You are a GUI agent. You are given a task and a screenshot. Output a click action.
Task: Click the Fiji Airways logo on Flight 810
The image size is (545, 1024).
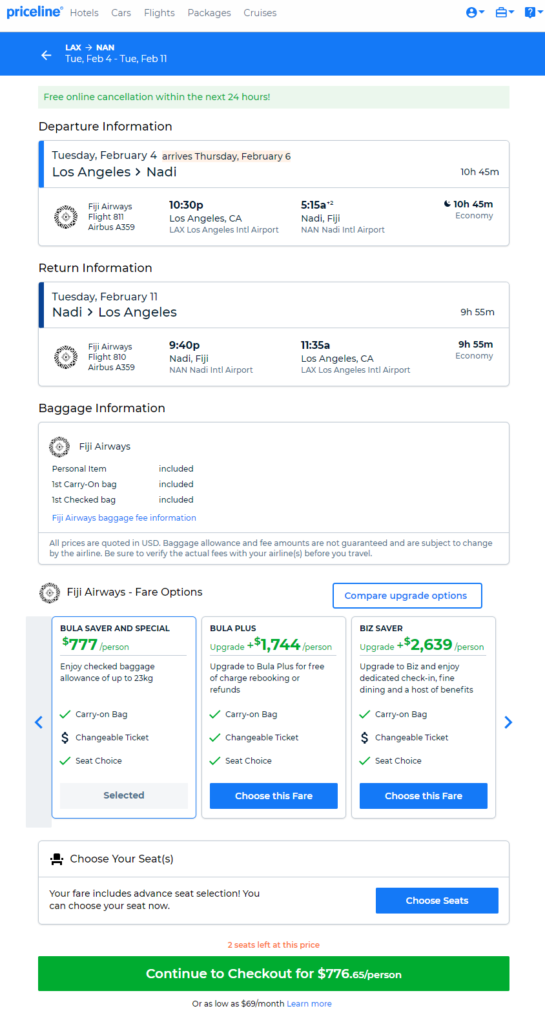pyautogui.click(x=66, y=357)
